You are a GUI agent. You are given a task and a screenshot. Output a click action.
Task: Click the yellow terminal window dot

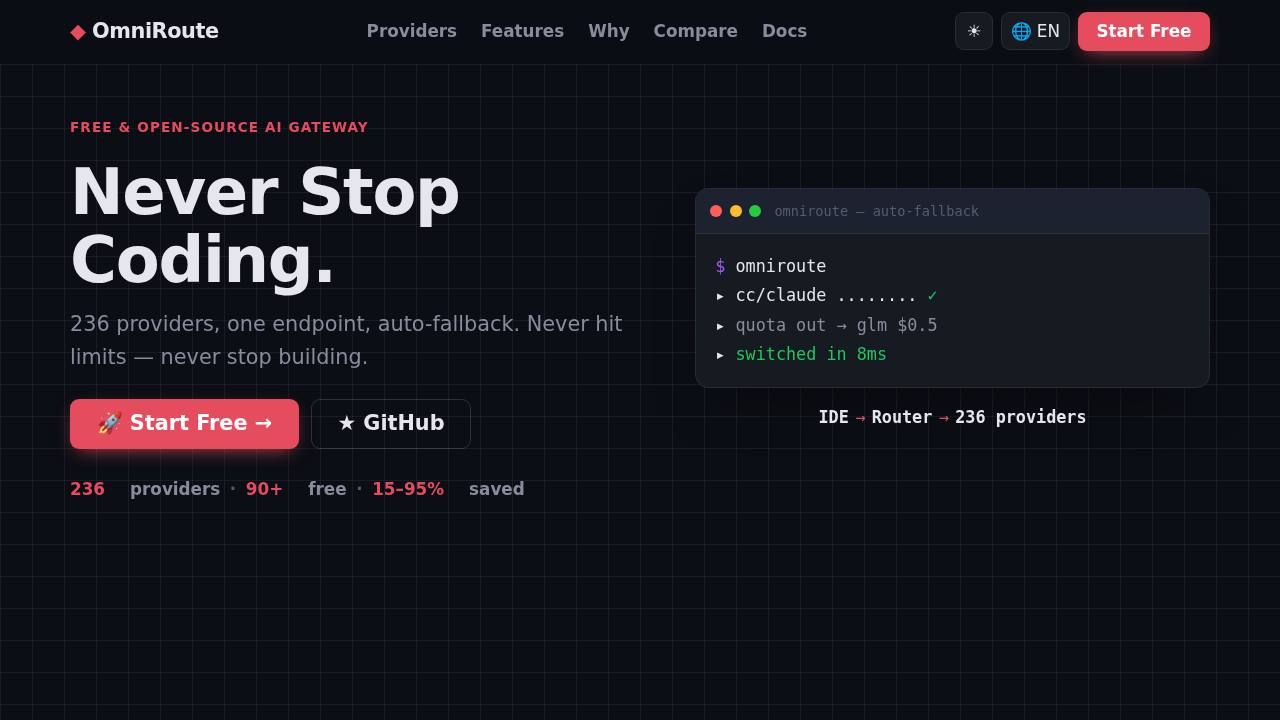click(736, 211)
